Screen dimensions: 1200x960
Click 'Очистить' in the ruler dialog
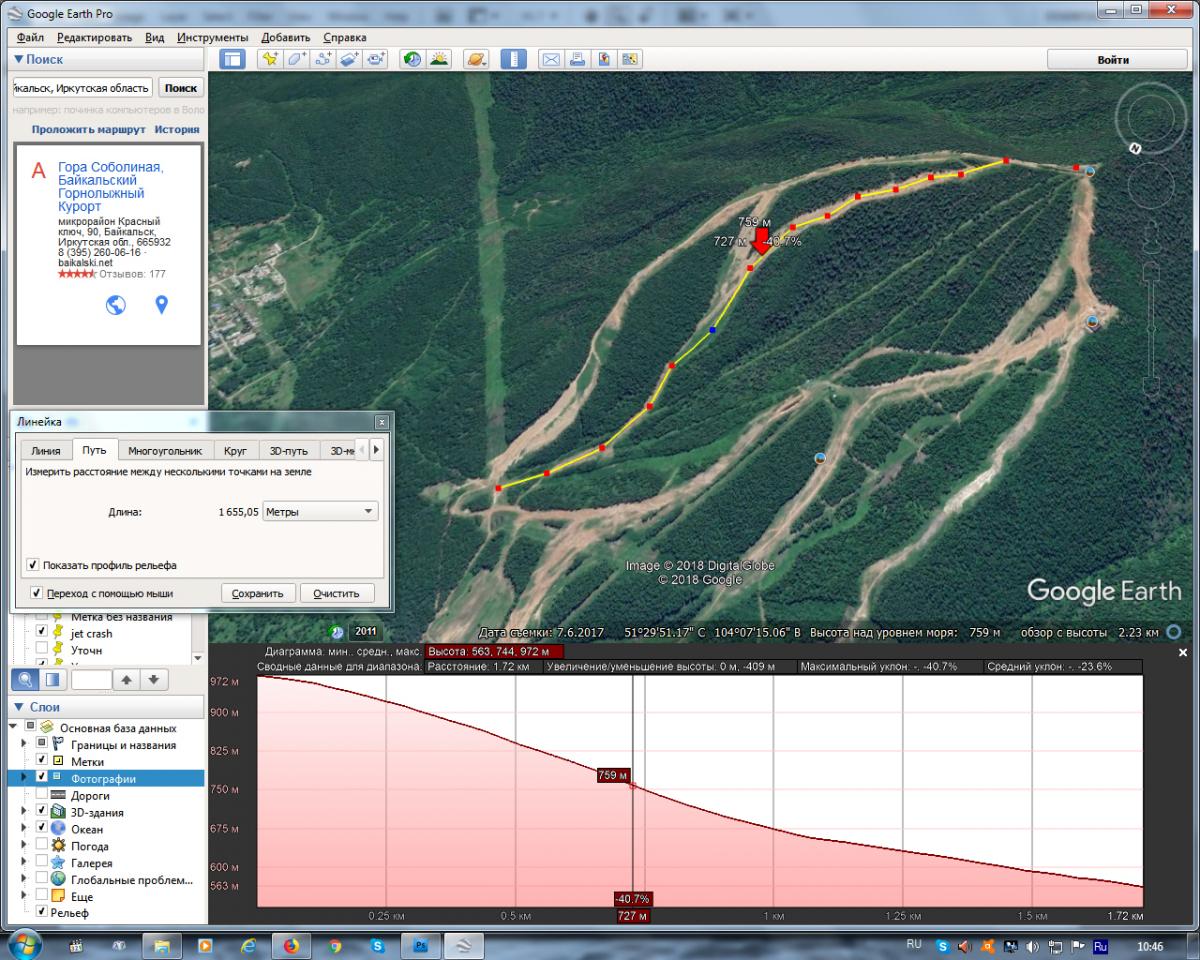pos(336,593)
